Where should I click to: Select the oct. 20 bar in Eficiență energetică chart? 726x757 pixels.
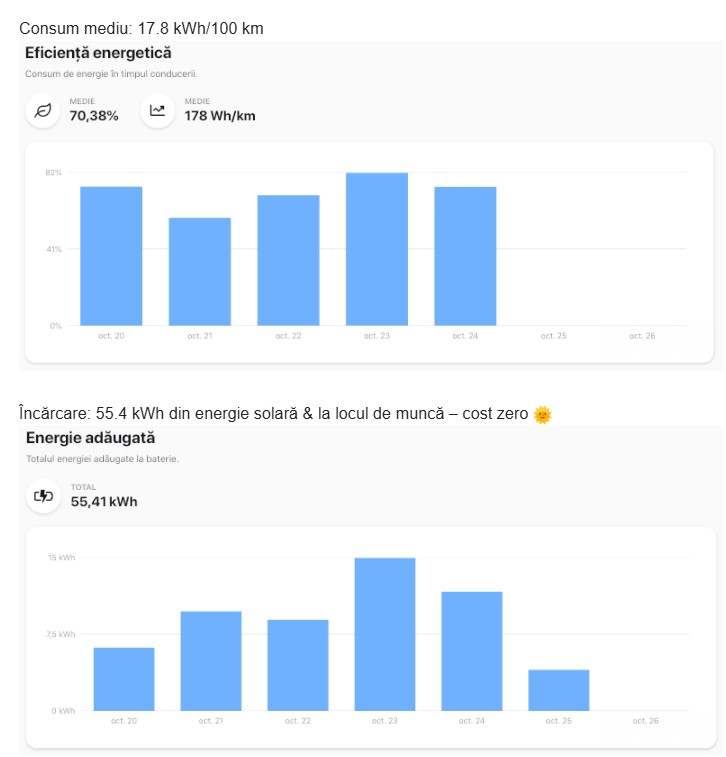(111, 256)
